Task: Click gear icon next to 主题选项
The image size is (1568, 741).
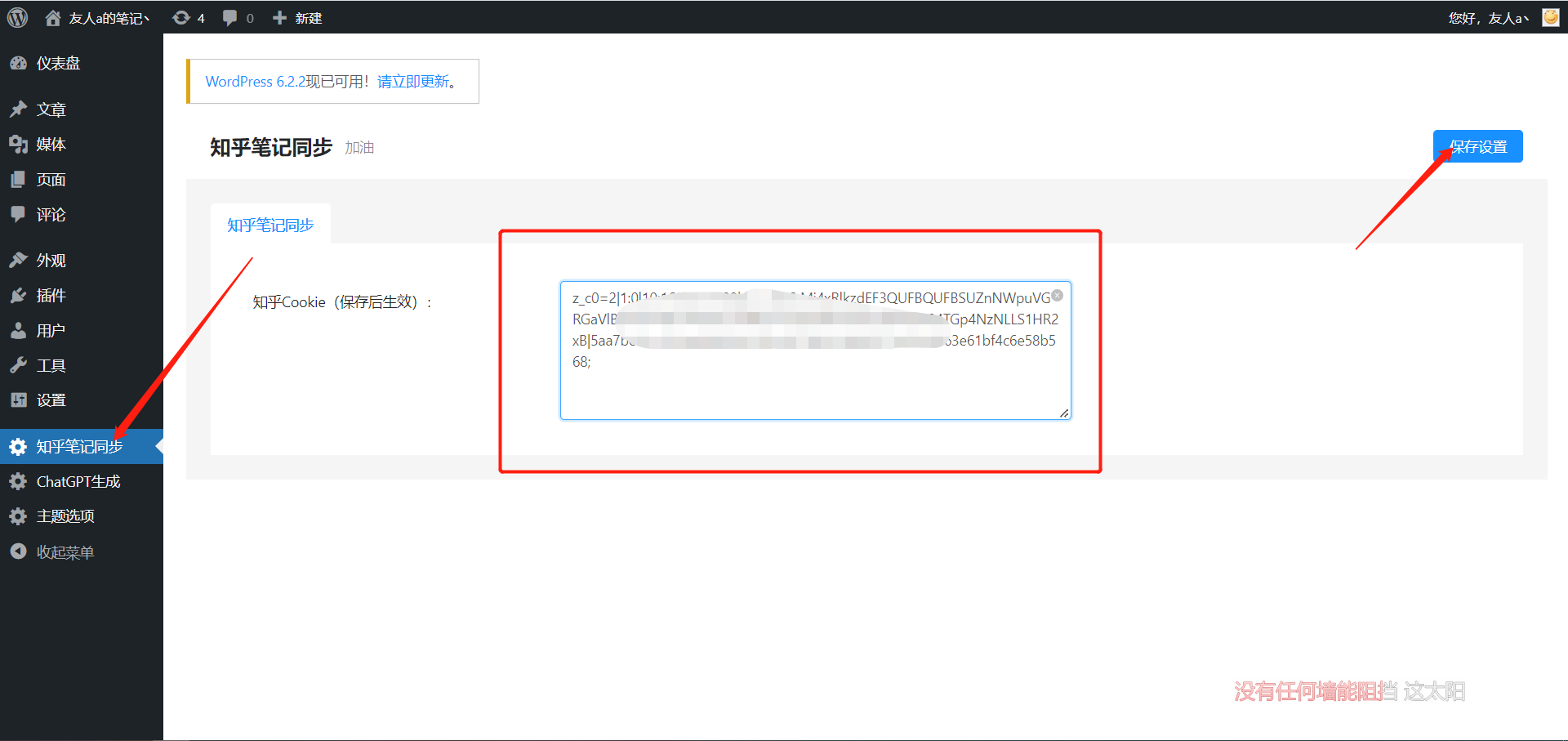Action: (x=18, y=516)
